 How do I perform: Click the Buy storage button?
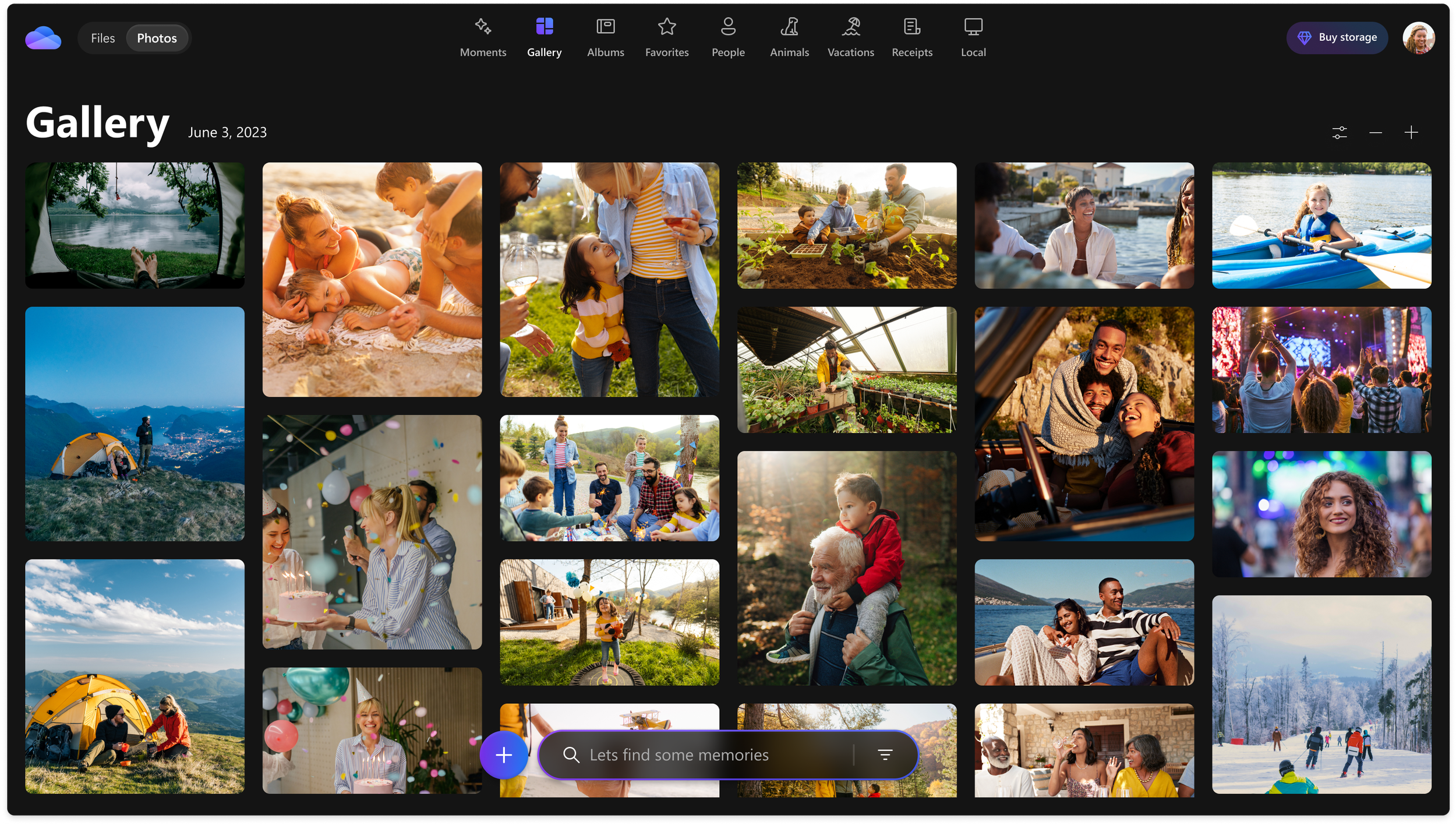tap(1337, 38)
